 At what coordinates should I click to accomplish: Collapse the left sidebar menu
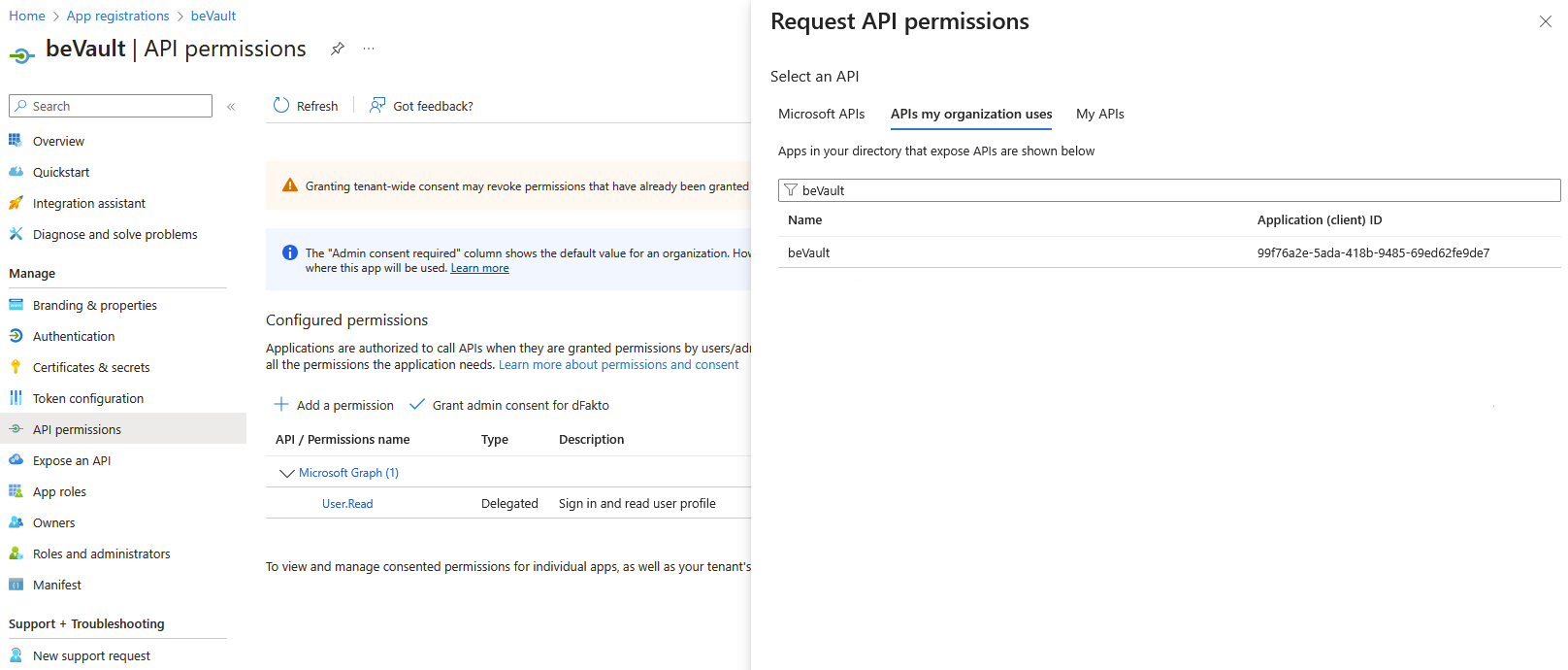[231, 107]
